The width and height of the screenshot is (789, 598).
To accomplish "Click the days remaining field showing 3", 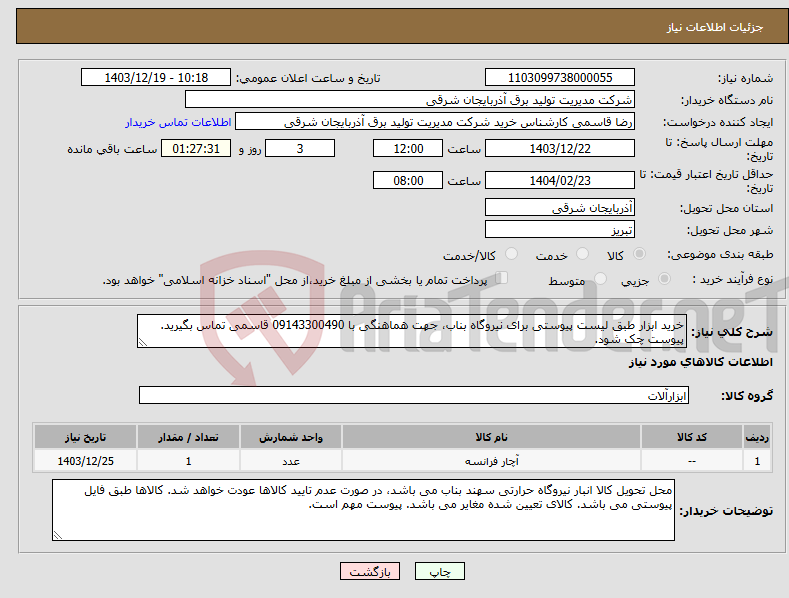I will (x=300, y=148).
